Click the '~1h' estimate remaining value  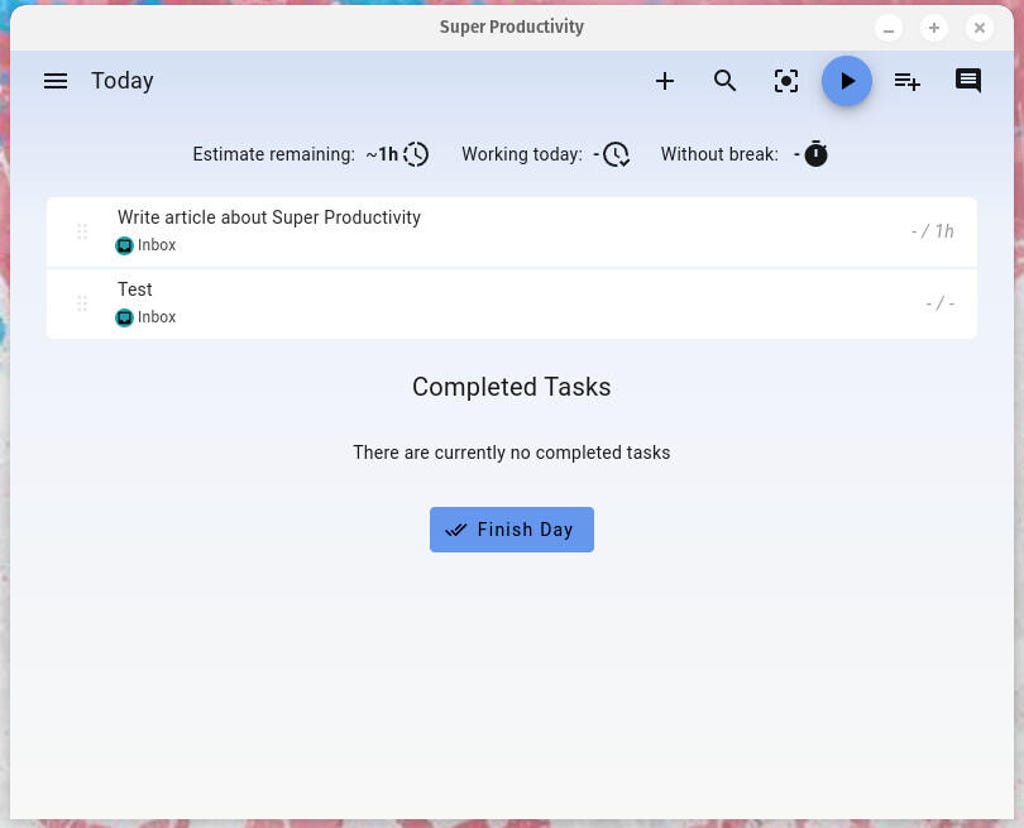pos(382,154)
